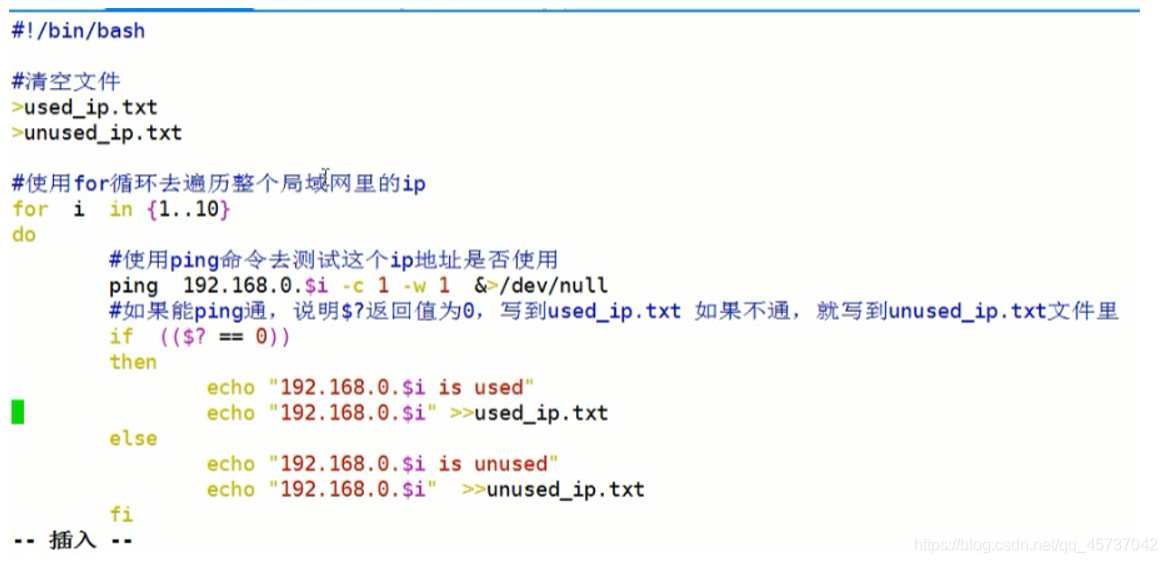Click the '#!/bin/bash' shebang line

[78, 31]
